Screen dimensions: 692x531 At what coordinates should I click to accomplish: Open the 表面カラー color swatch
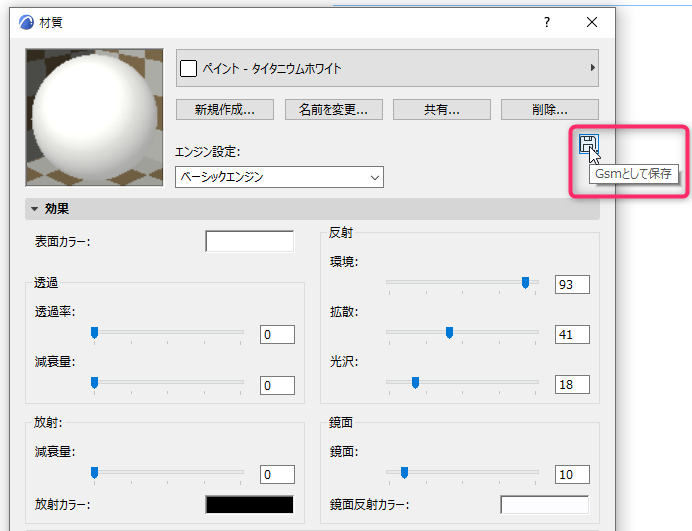click(x=250, y=241)
